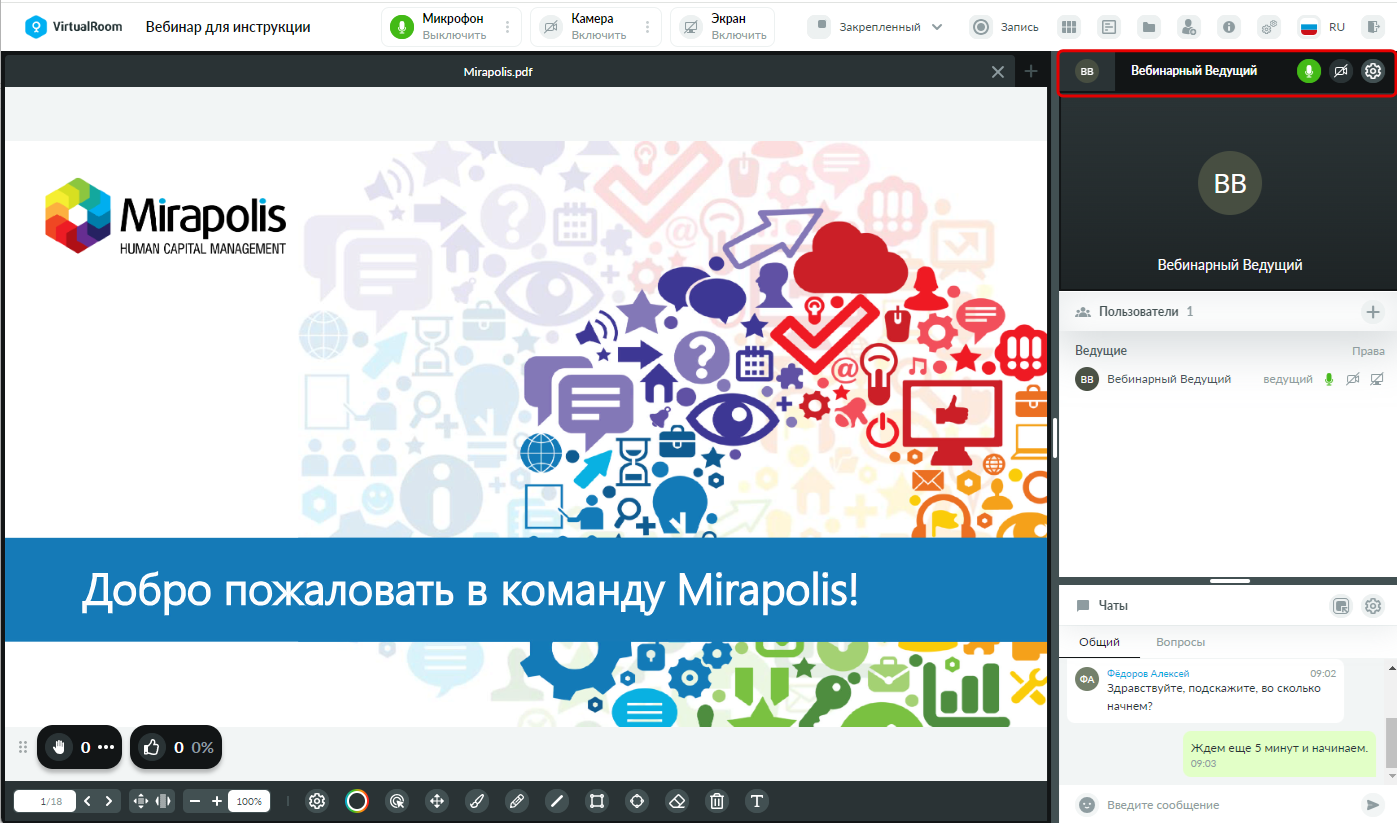The width and height of the screenshot is (1397, 823).
Task: Add a user with the Пользователи plus button
Action: tap(1373, 312)
